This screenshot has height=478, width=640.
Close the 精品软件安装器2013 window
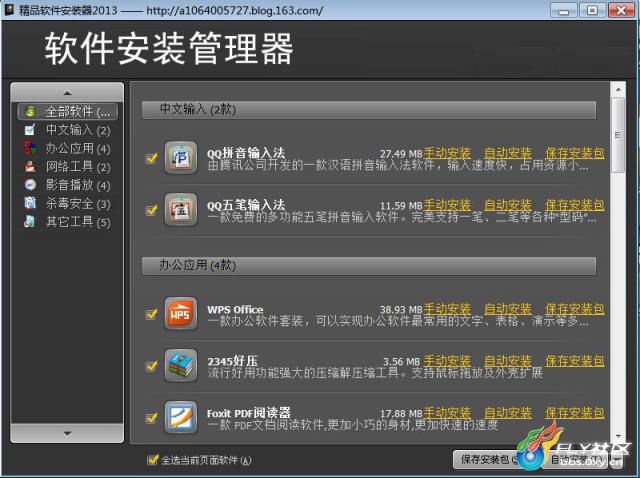click(x=621, y=10)
